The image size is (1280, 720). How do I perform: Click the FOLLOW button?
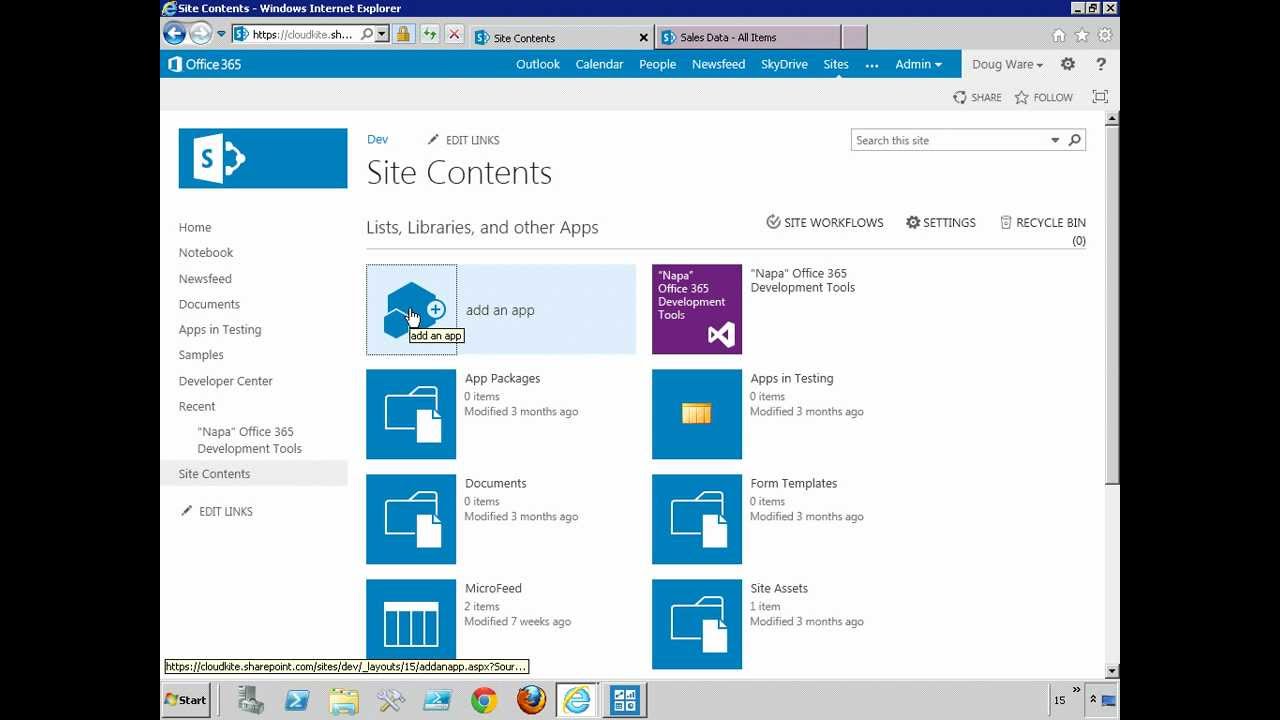coord(1043,97)
